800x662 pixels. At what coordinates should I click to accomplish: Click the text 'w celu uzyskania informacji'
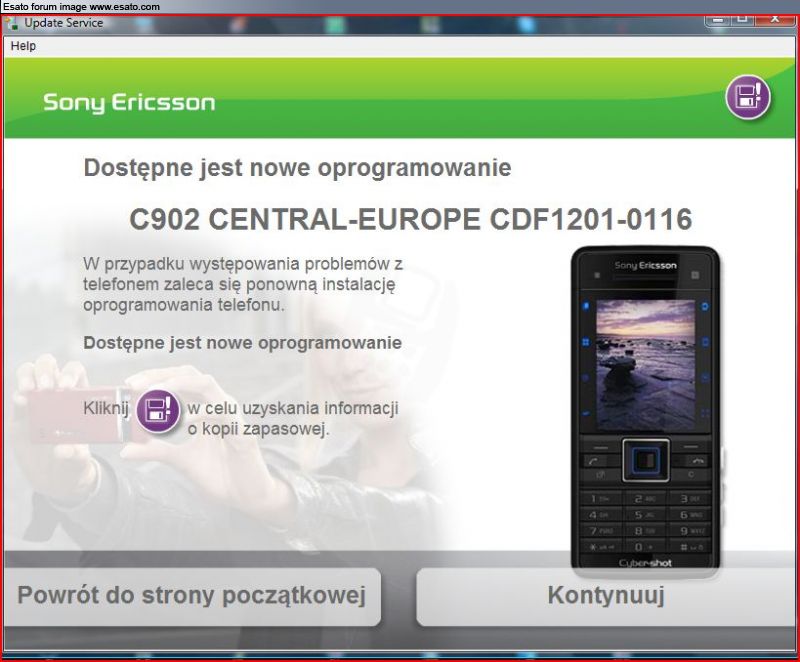pos(293,408)
